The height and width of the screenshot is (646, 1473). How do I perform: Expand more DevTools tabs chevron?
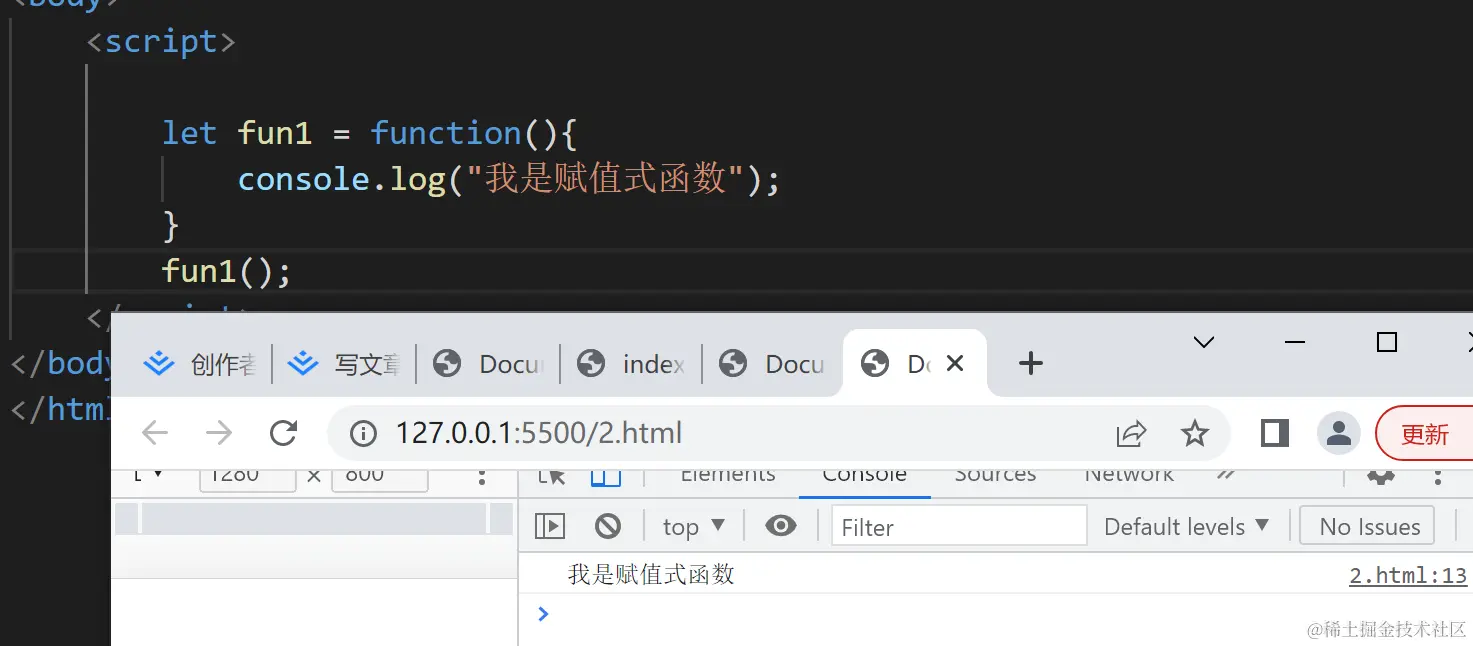[1225, 475]
